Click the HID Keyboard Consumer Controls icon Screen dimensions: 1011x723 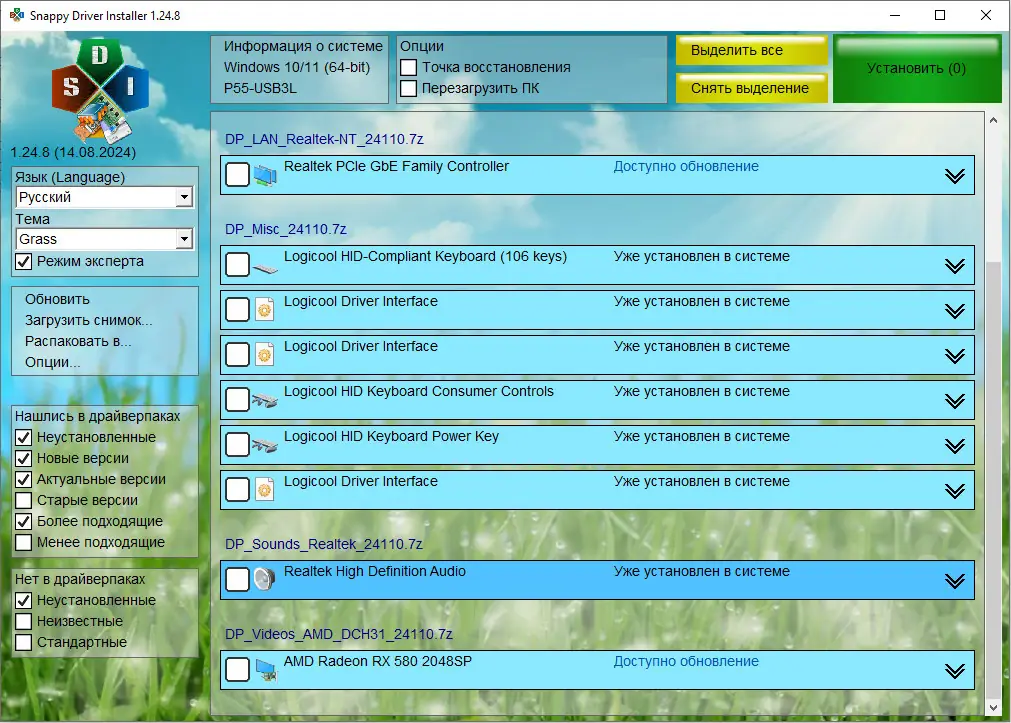(x=265, y=399)
